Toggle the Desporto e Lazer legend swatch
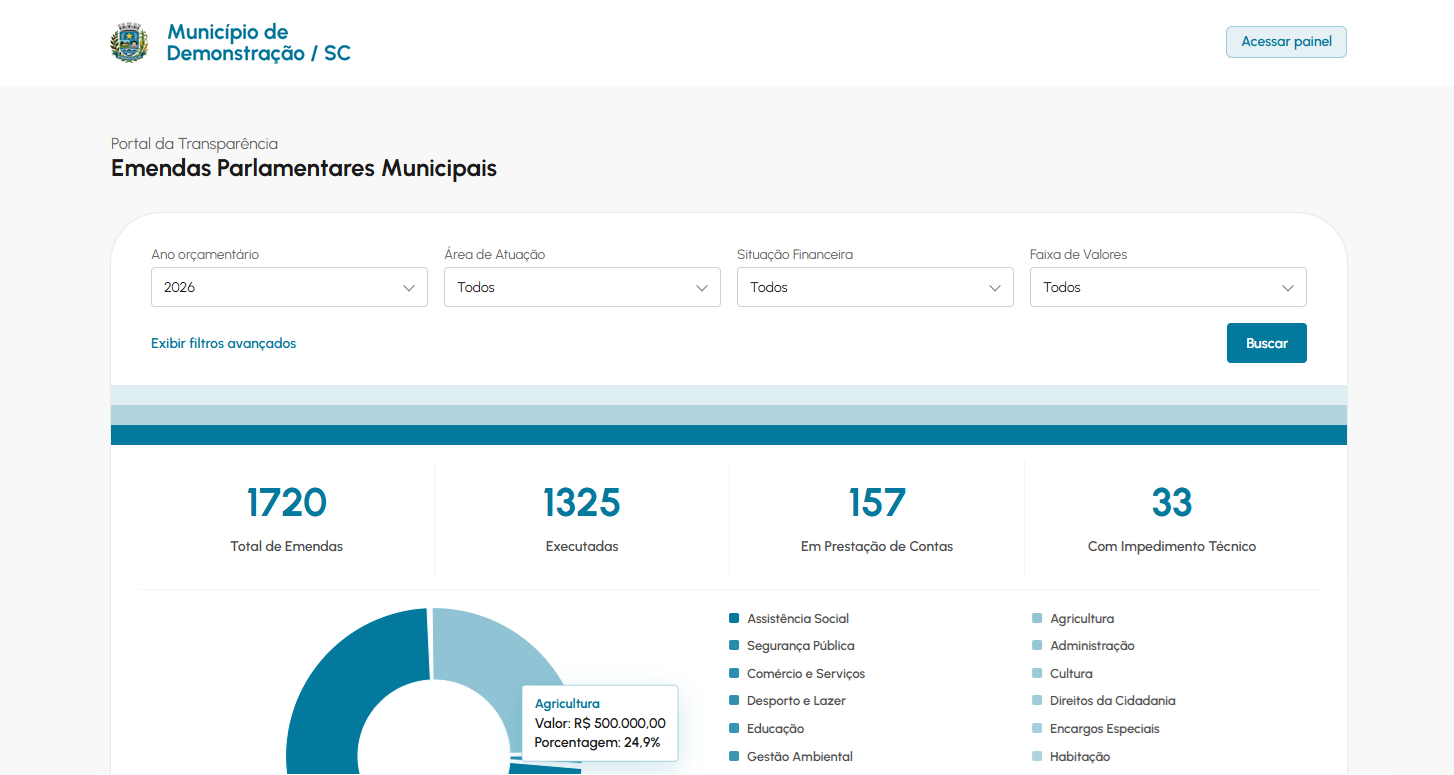The height and width of the screenshot is (775, 1454). click(x=734, y=701)
